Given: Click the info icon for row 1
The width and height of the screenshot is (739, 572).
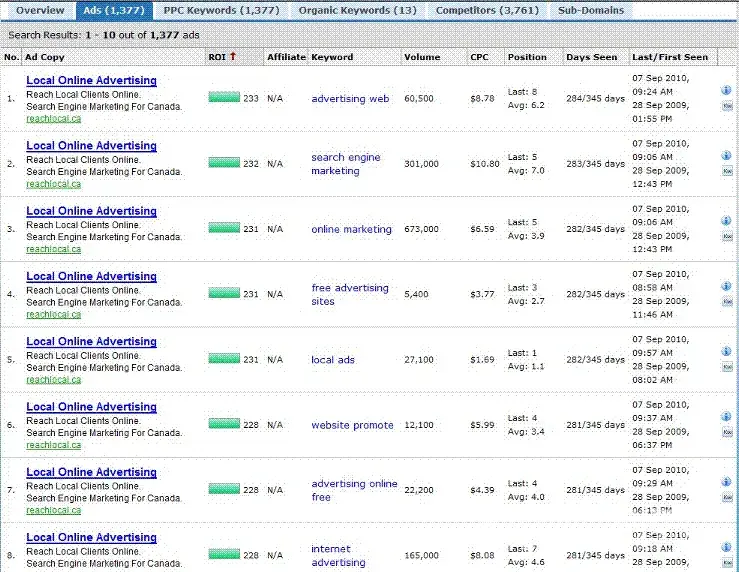Looking at the screenshot, I should [726, 90].
